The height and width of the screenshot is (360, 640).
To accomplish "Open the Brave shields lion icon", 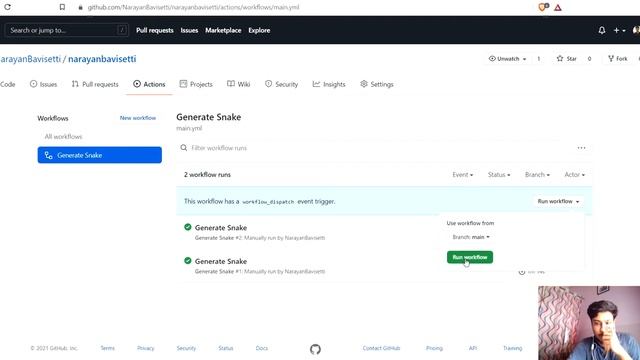I will point(543,7).
